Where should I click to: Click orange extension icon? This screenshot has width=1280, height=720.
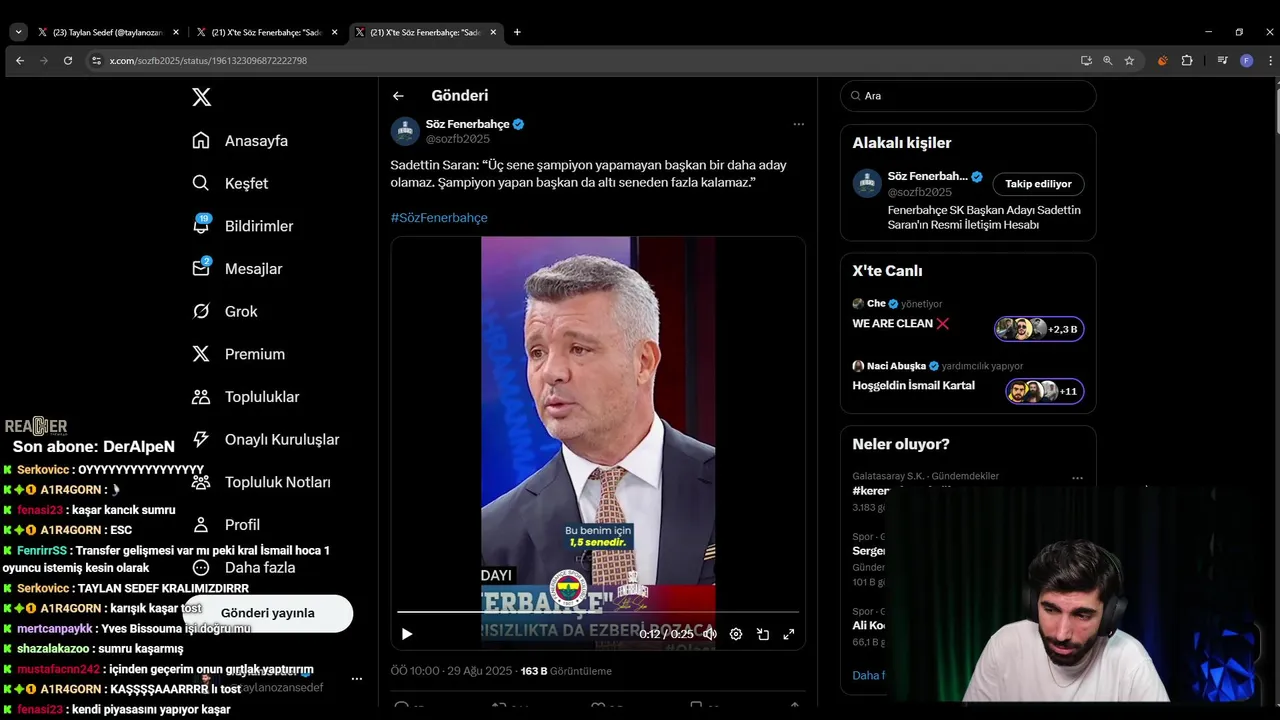pos(1162,61)
